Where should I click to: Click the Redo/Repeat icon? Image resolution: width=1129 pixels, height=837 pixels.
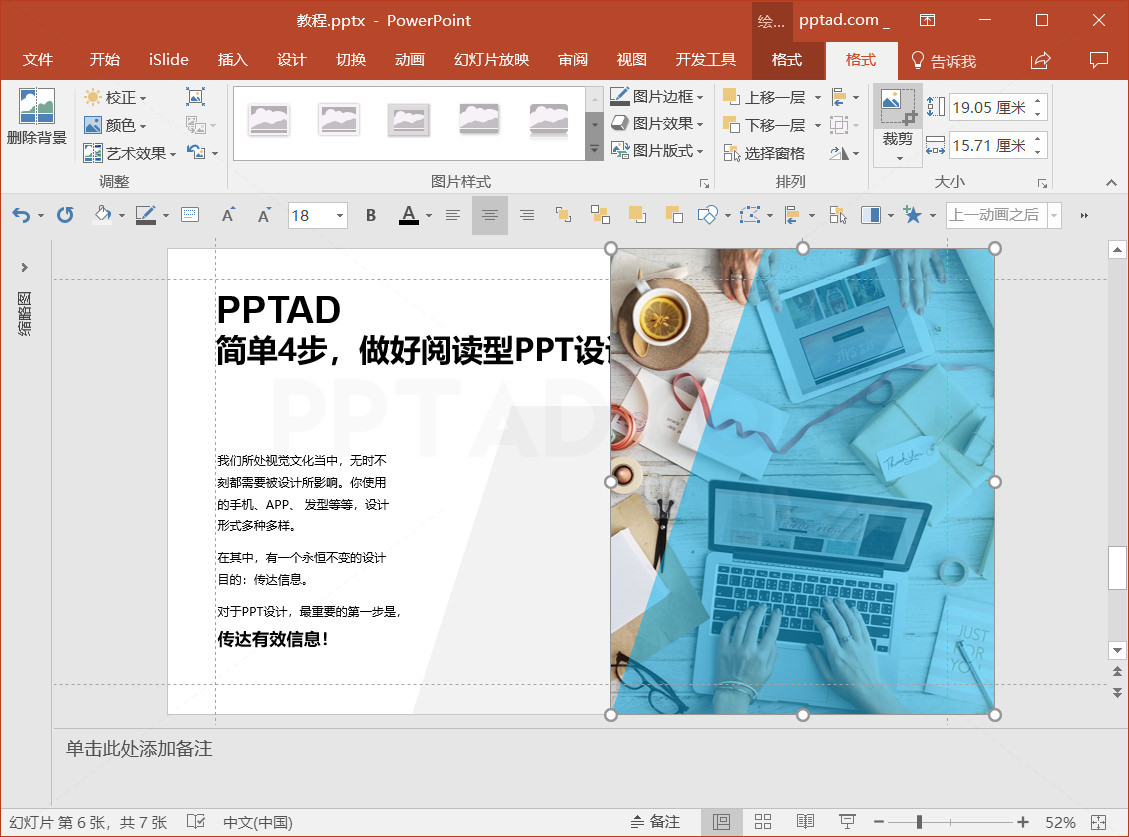coord(65,215)
